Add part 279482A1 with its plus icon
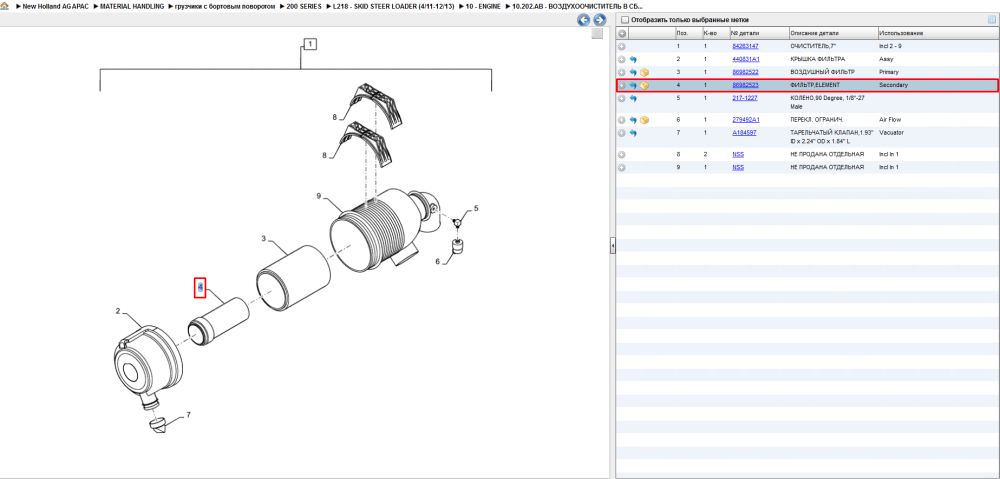This screenshot has width=1000, height=479. tap(622, 120)
